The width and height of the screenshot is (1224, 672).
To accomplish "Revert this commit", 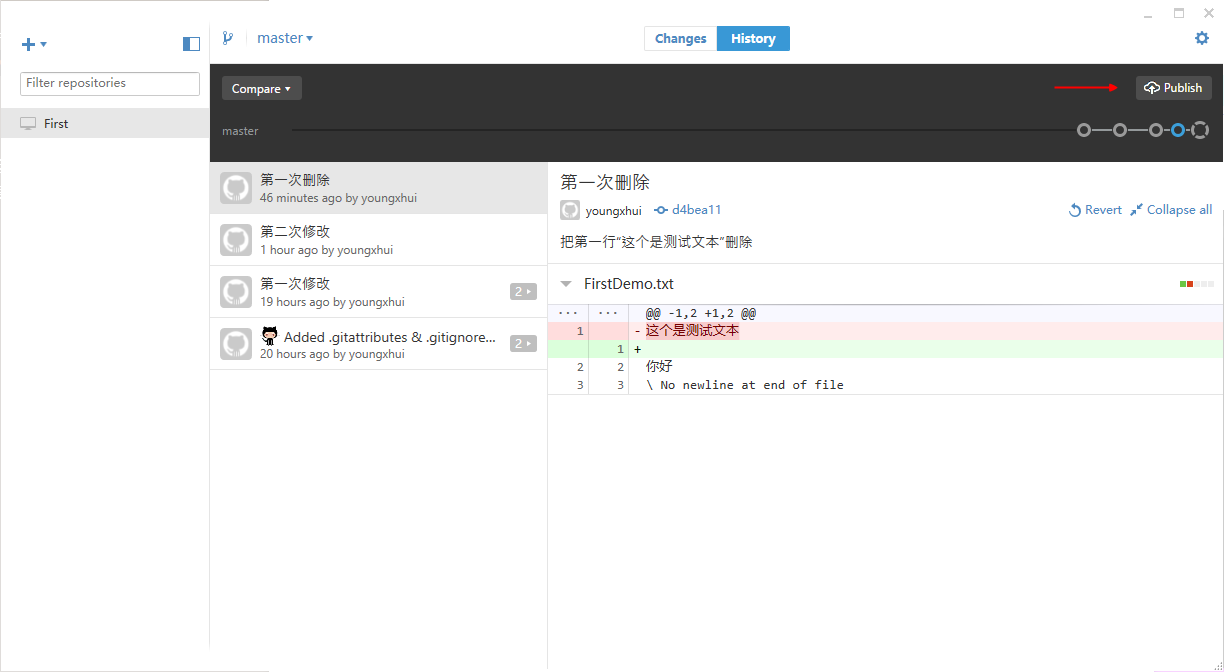I will (1095, 210).
